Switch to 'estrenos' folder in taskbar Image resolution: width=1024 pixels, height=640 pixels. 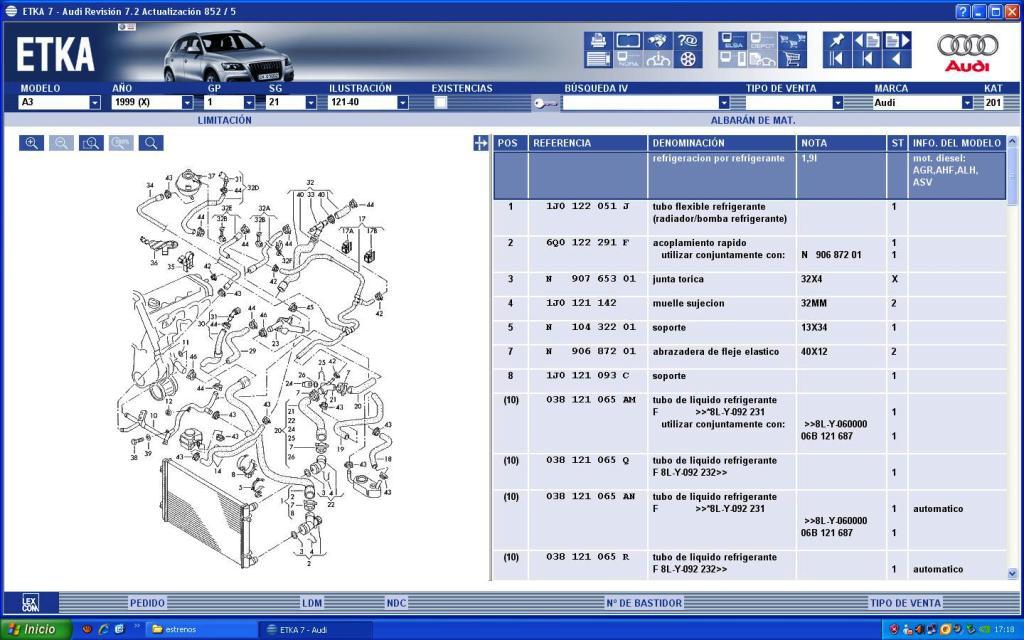pos(200,630)
